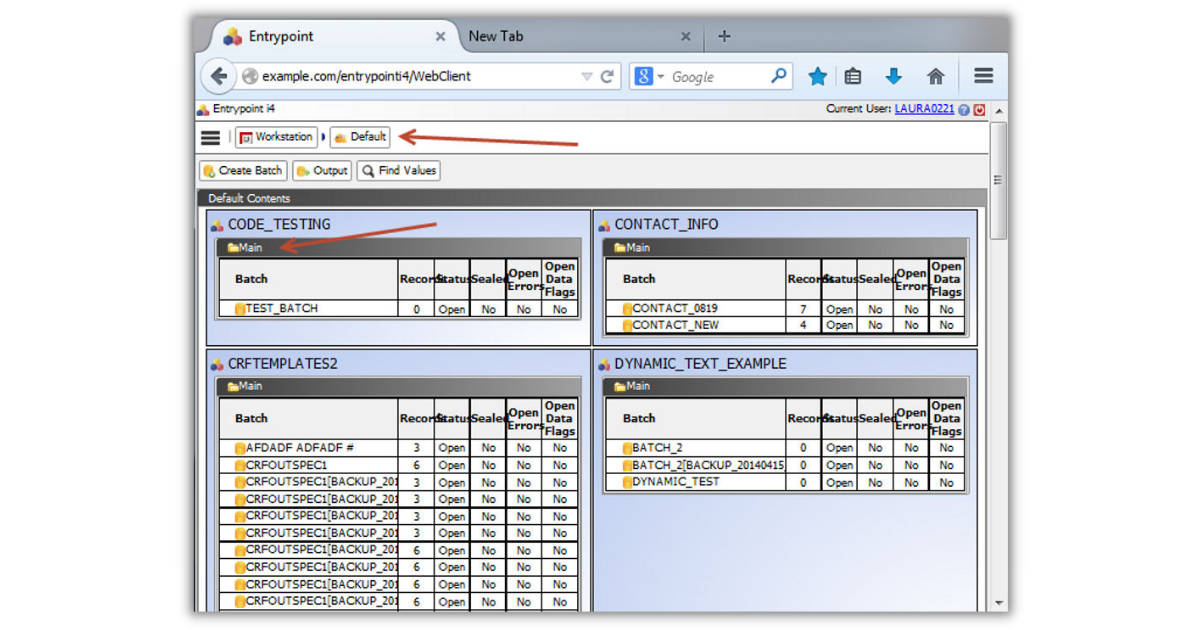
Task: Expand the URL bar dropdown arrow
Action: [x=586, y=75]
